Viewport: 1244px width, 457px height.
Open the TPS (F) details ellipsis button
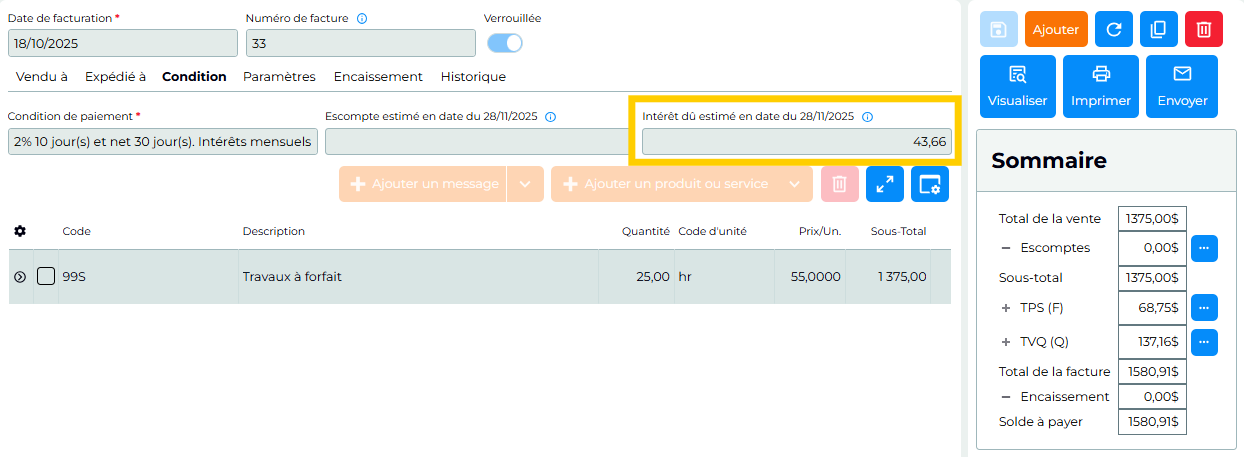pyautogui.click(x=1204, y=308)
